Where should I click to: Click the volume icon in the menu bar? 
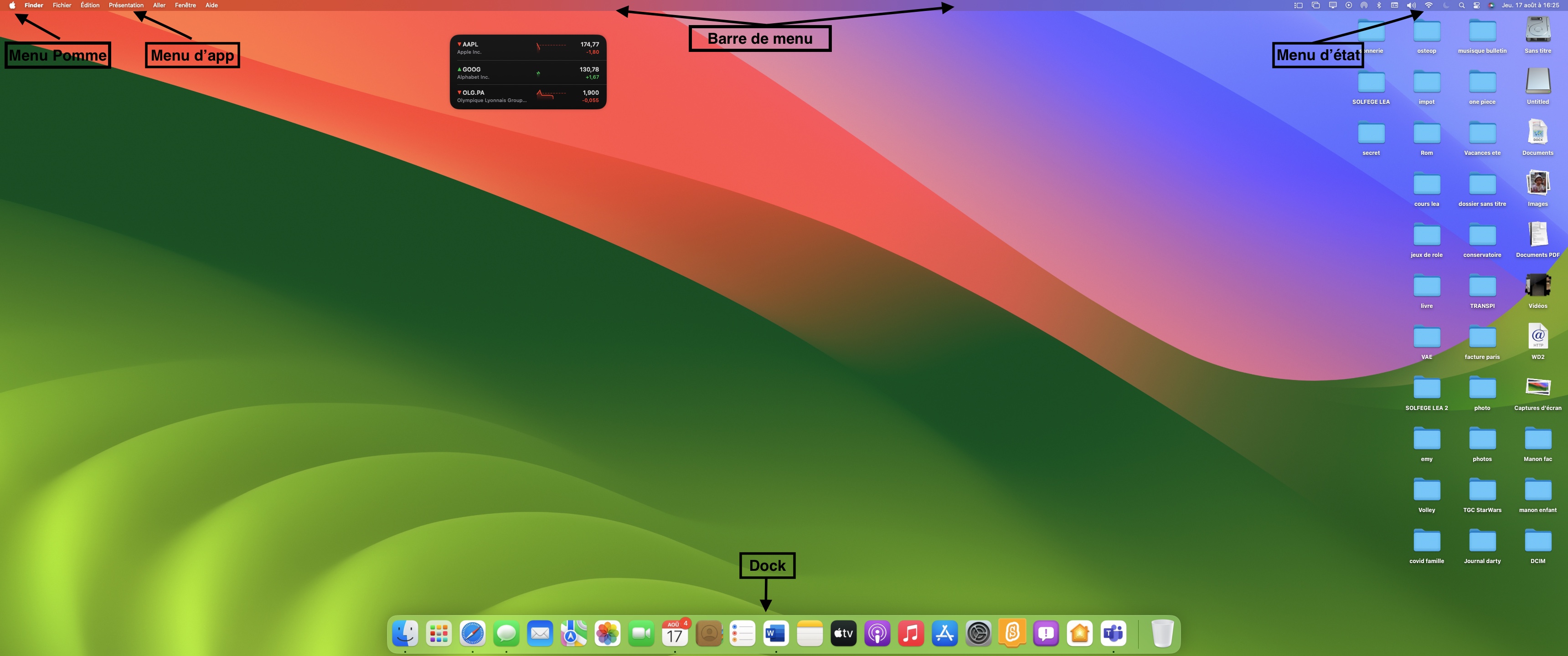click(x=1412, y=5)
